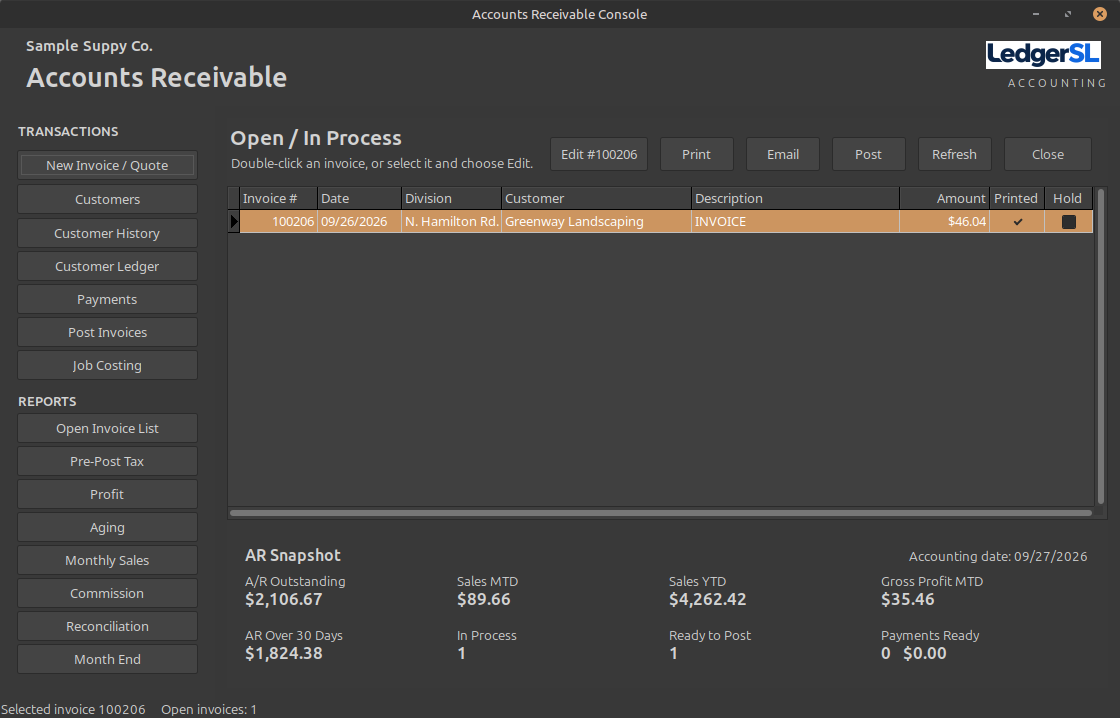Screen dimensions: 1120x718
Task: Click the AR Over 30 Days value $1,824.38
Action: click(284, 654)
